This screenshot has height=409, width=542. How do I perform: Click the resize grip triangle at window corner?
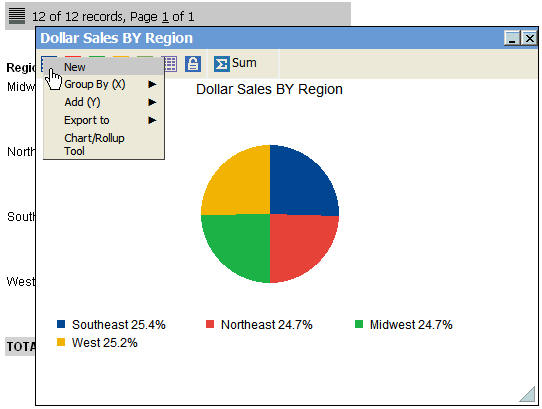pos(528,394)
